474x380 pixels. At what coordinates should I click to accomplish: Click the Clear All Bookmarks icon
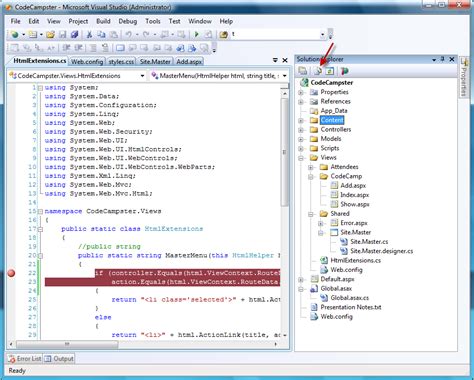[x=204, y=48]
